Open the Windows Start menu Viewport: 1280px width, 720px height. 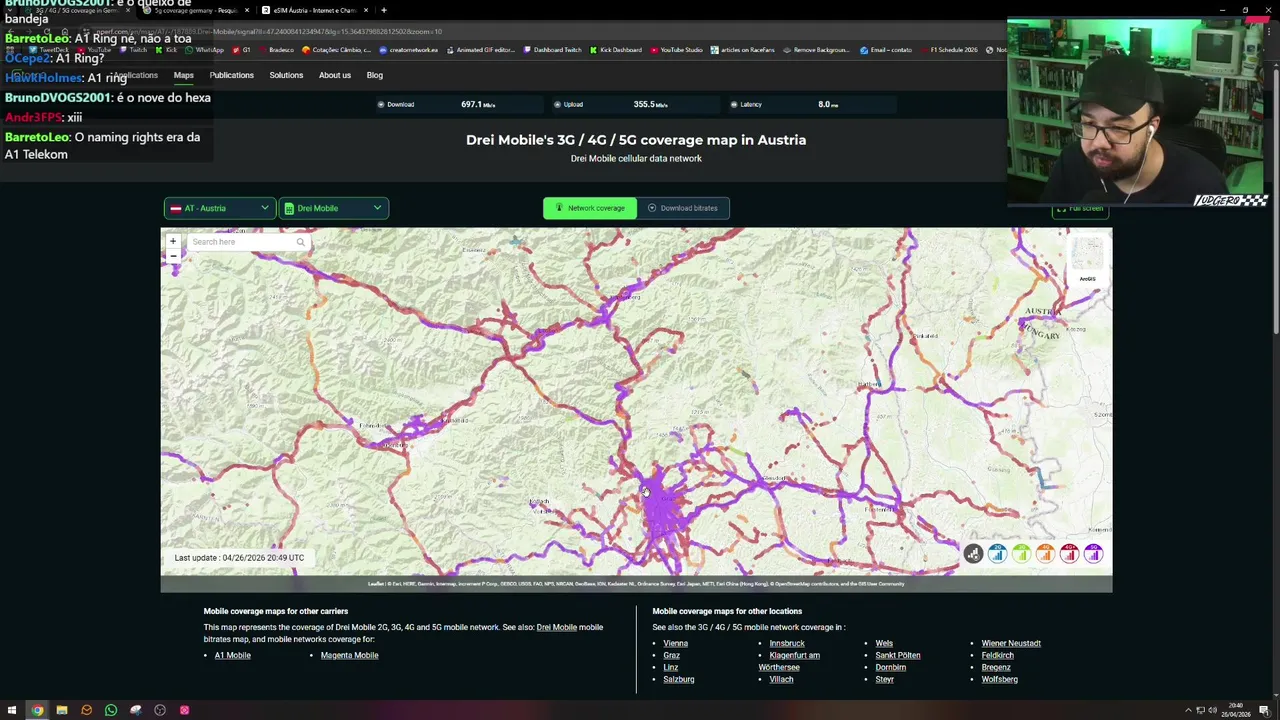tap(12, 710)
